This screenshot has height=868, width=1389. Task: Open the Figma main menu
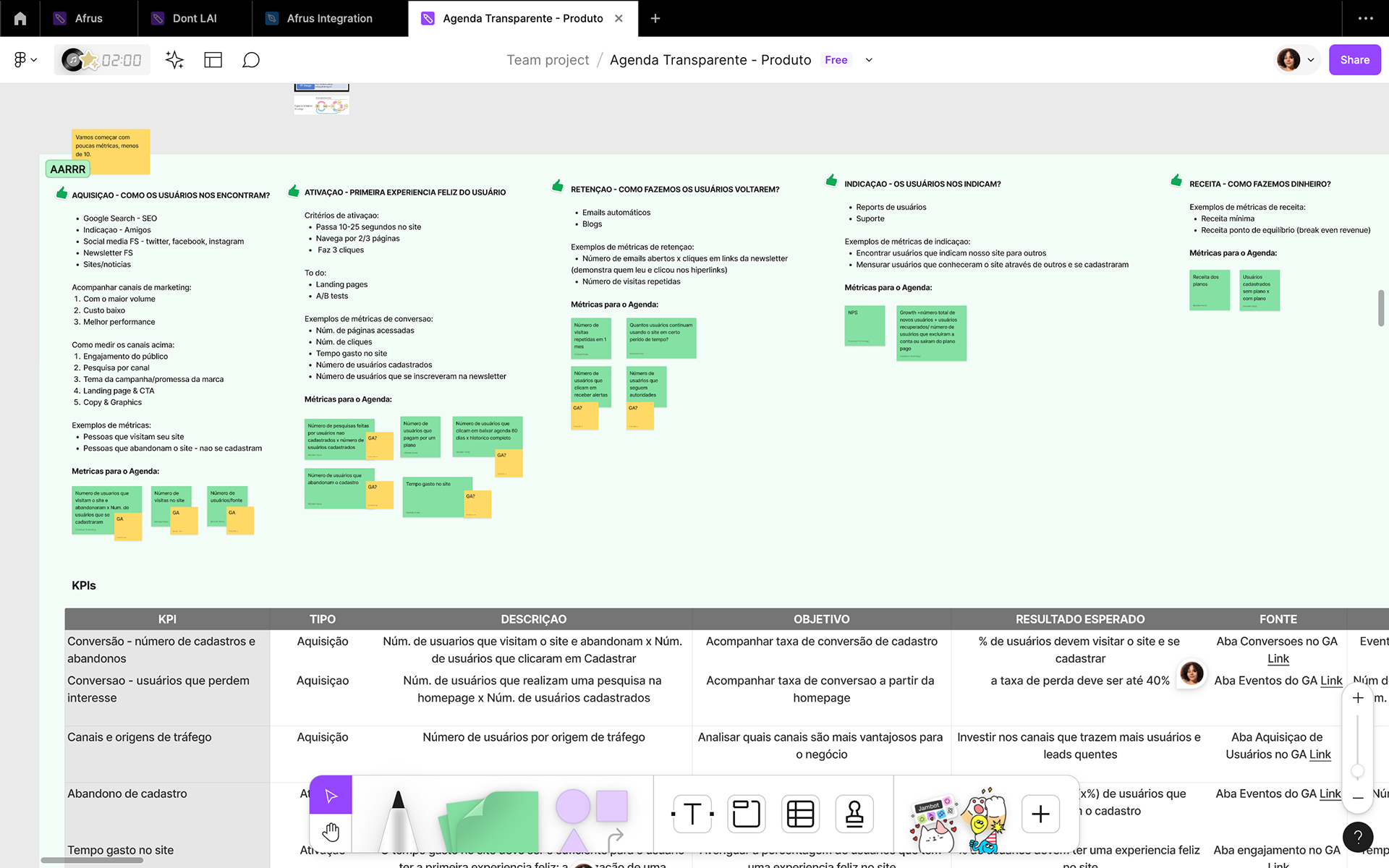click(x=25, y=60)
